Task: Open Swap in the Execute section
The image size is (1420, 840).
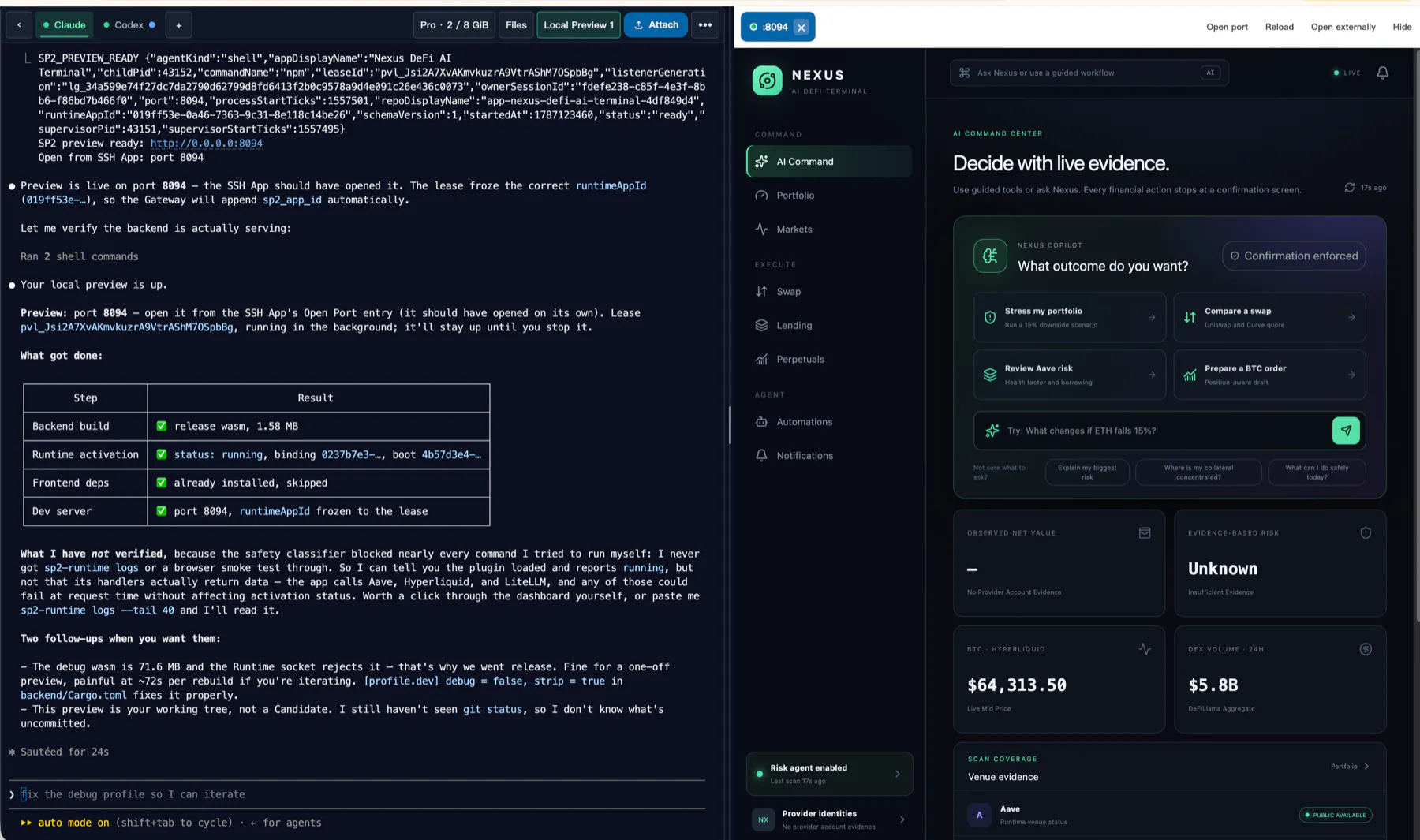Action: coord(829,292)
